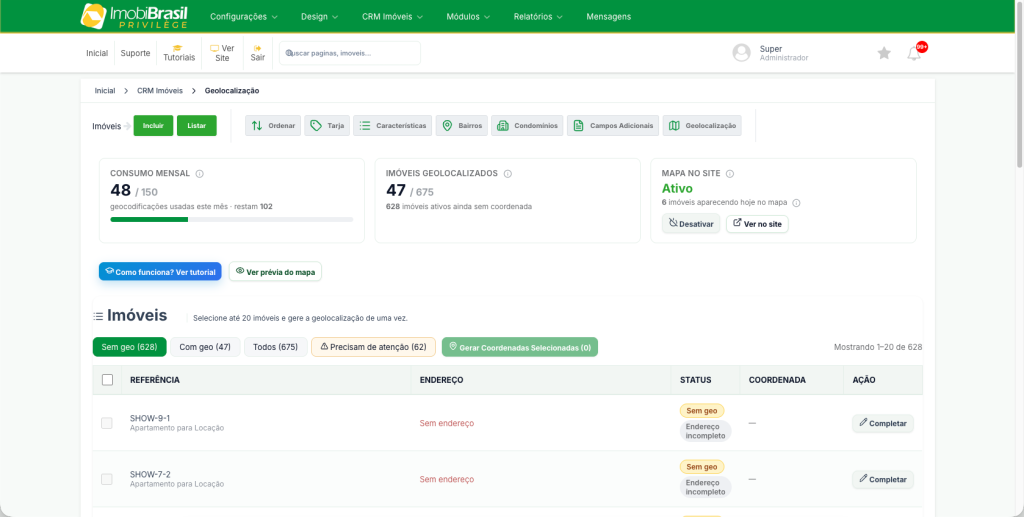Select the Sem geo (628) tab
1024x517 pixels.
coord(129,347)
